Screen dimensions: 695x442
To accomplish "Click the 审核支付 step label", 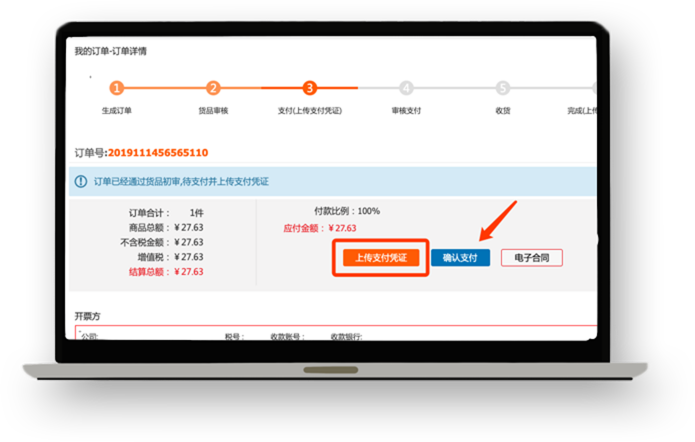I will [x=406, y=110].
